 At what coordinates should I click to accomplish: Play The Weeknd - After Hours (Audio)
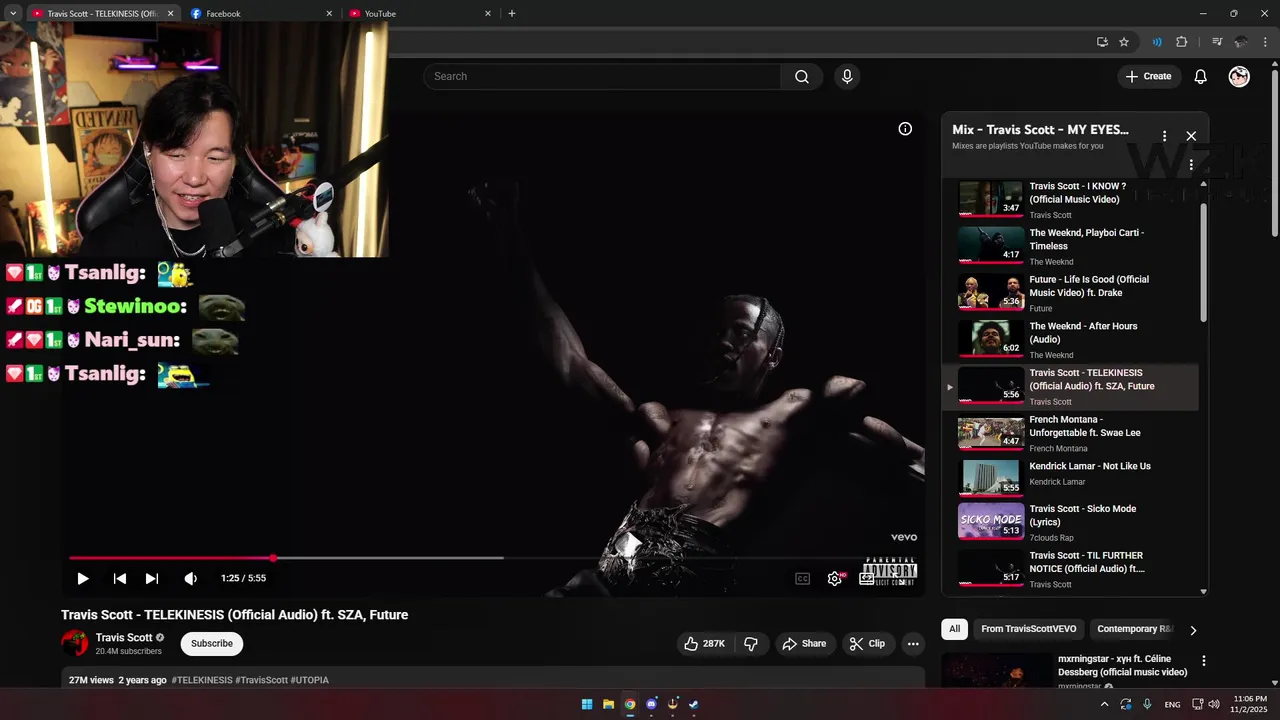point(1070,340)
